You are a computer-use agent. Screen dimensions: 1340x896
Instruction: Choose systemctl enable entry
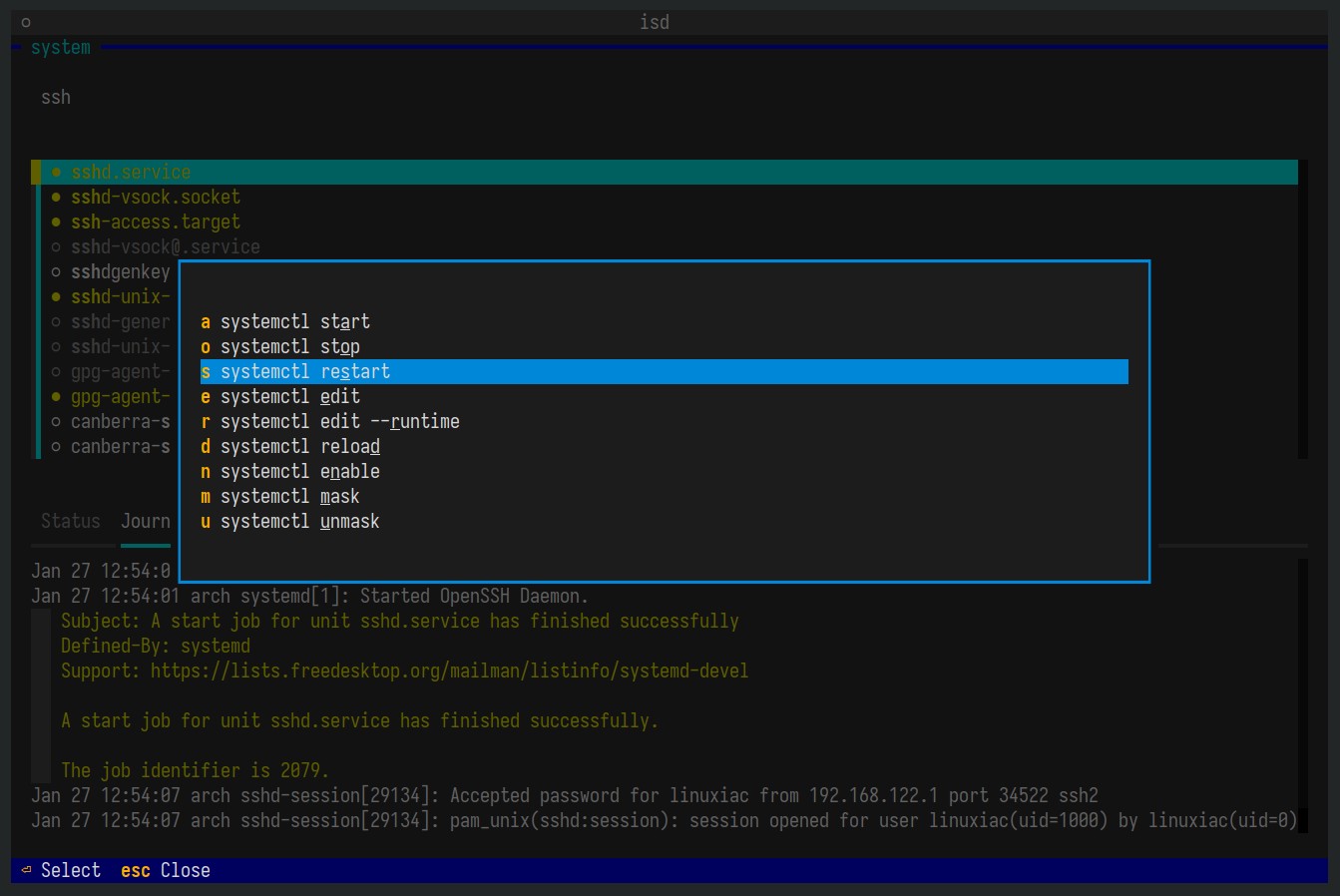(664, 471)
